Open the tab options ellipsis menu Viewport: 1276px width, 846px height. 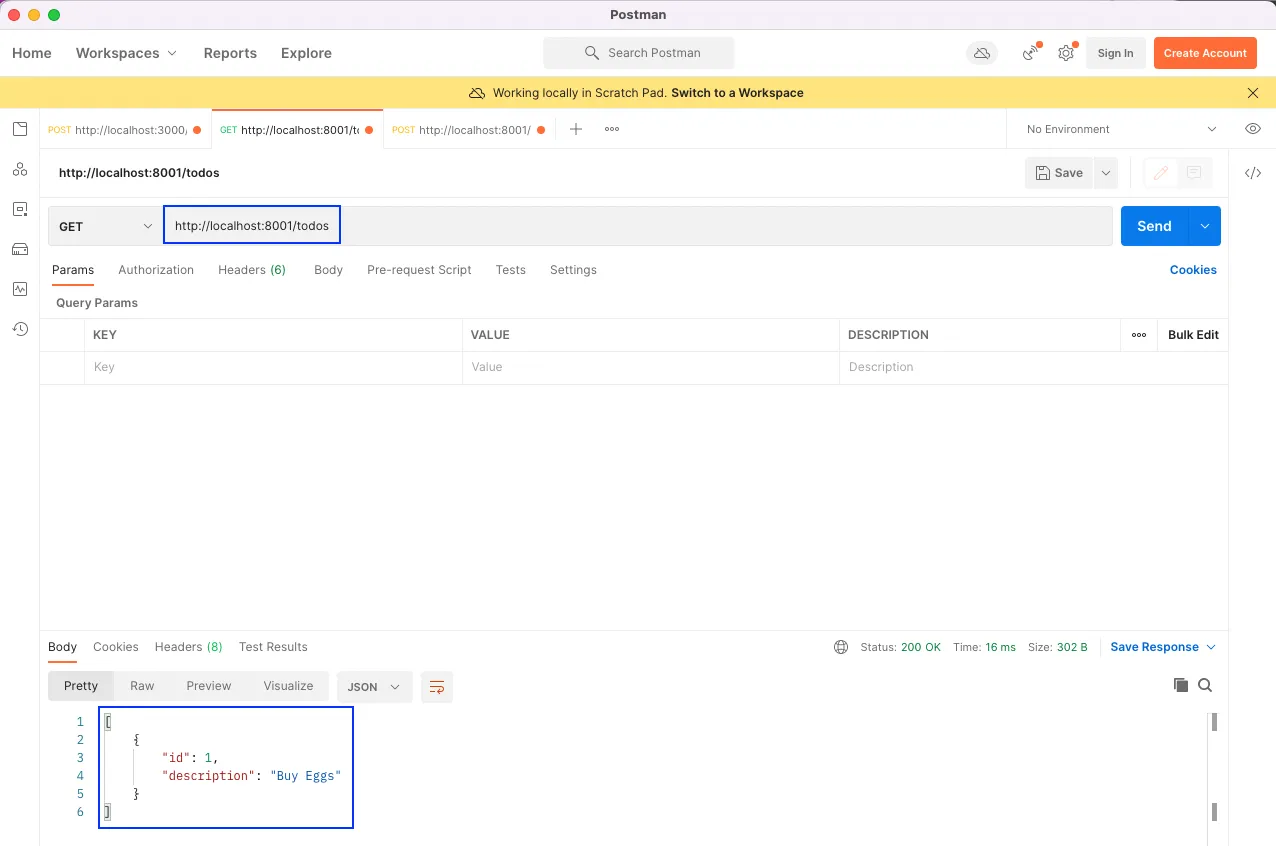point(612,129)
